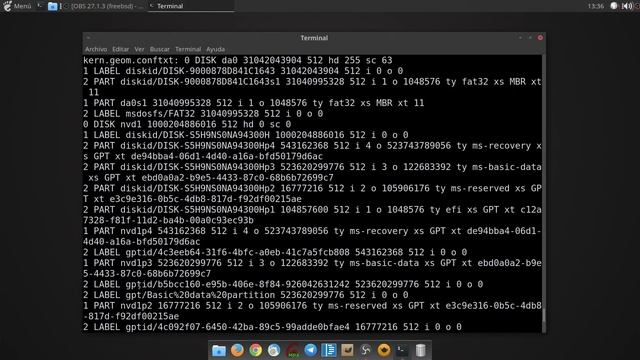Close the Terminal window with the red button
Viewport: 640px width, 360px height.
click(540, 38)
